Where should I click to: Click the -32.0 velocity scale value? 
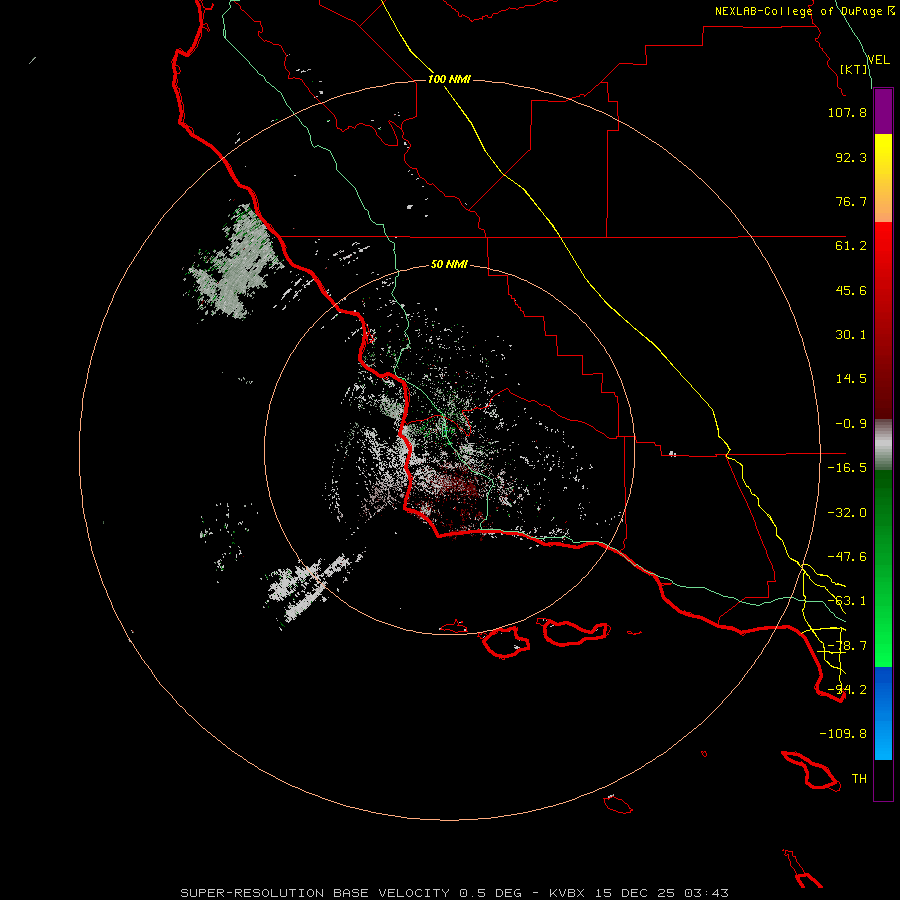point(847,513)
